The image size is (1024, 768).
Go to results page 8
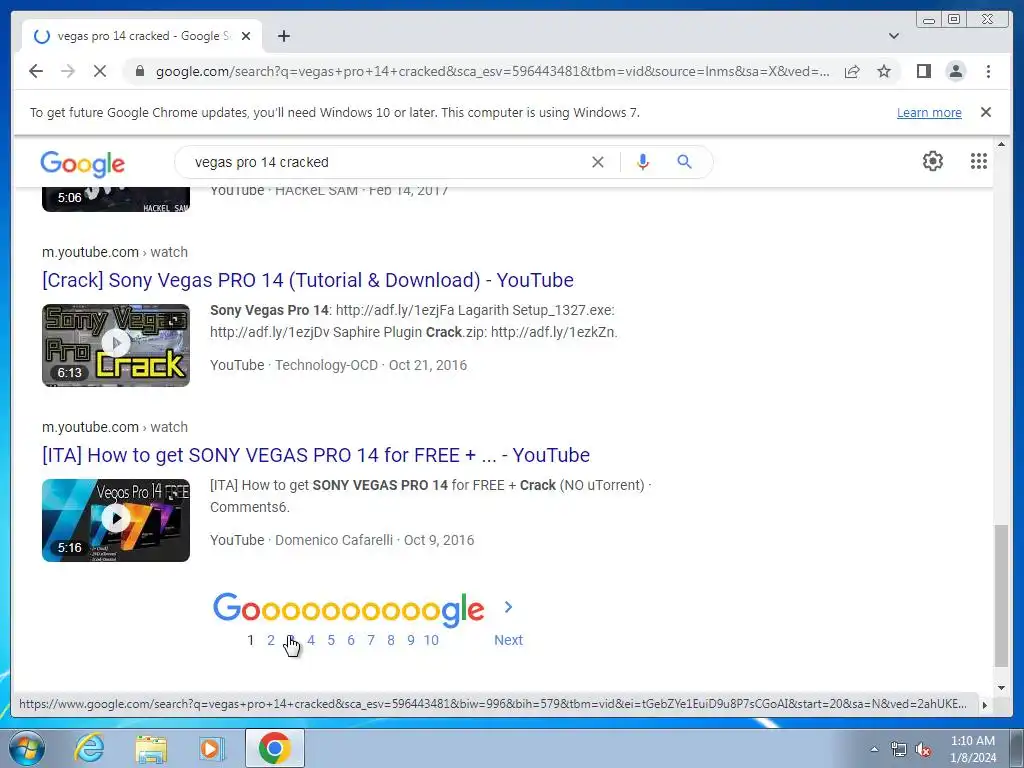click(391, 640)
